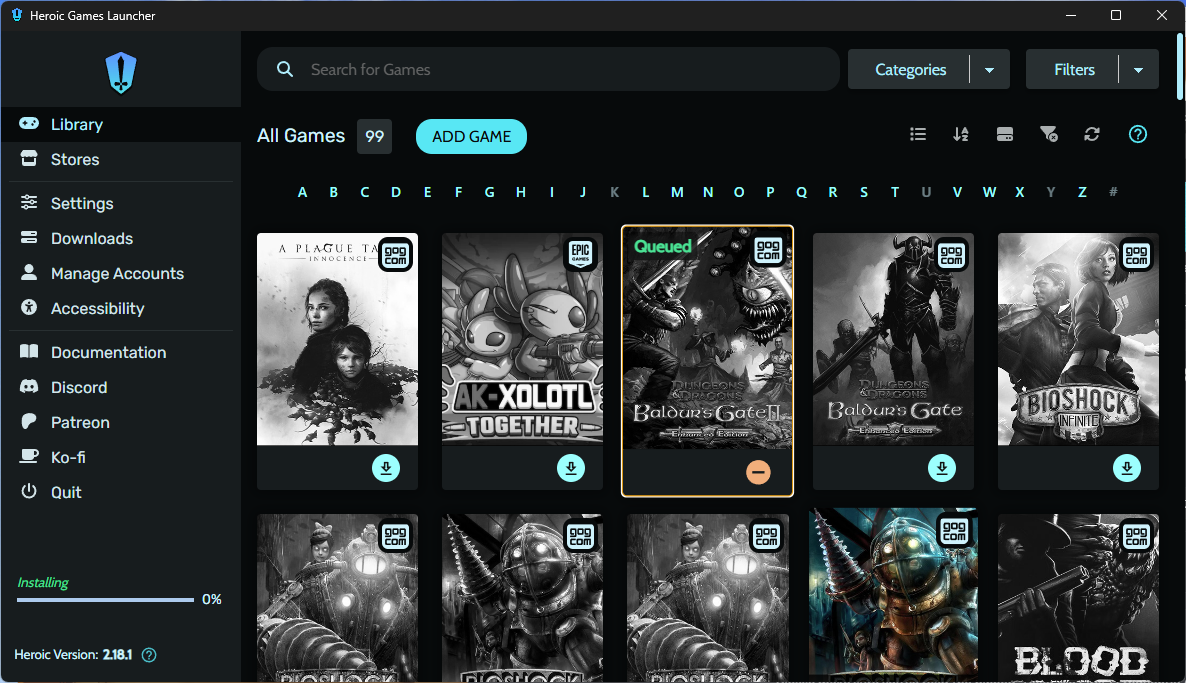Expand the Filters dropdown arrow
Image resolution: width=1186 pixels, height=683 pixels.
pyautogui.click(x=1138, y=70)
